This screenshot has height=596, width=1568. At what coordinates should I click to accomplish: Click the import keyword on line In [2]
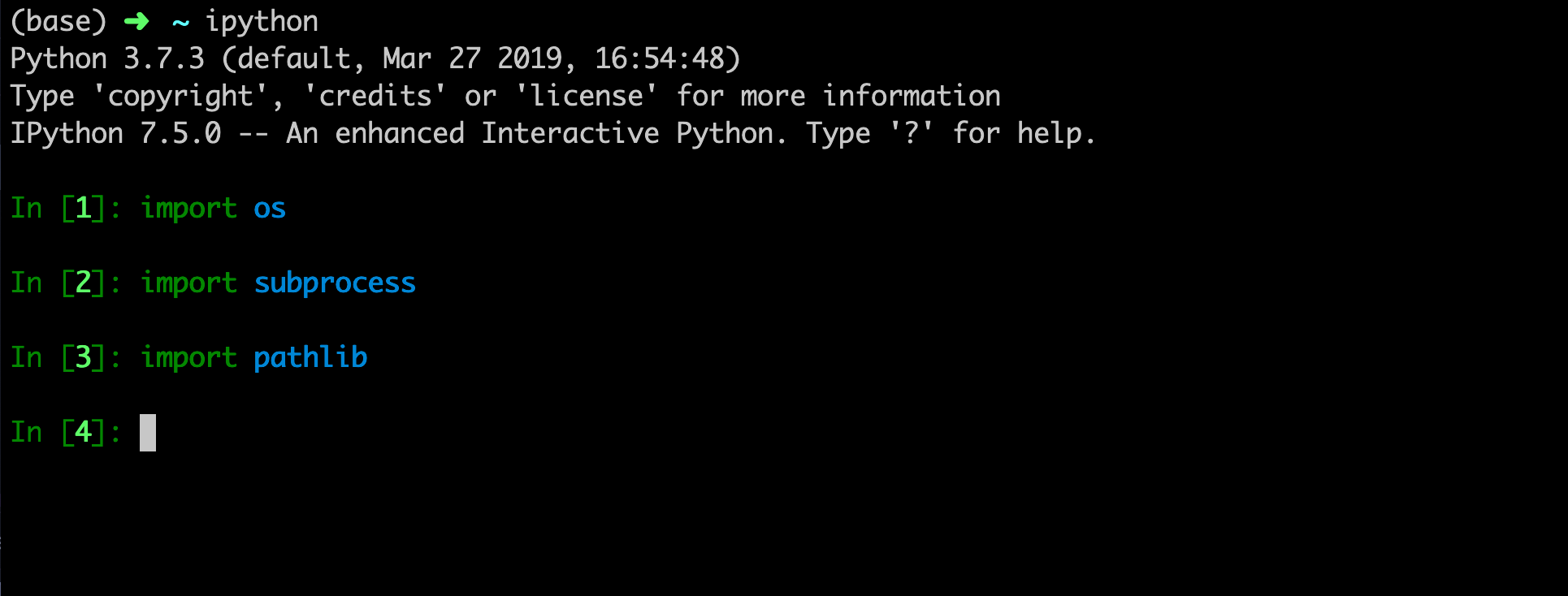coord(188,283)
